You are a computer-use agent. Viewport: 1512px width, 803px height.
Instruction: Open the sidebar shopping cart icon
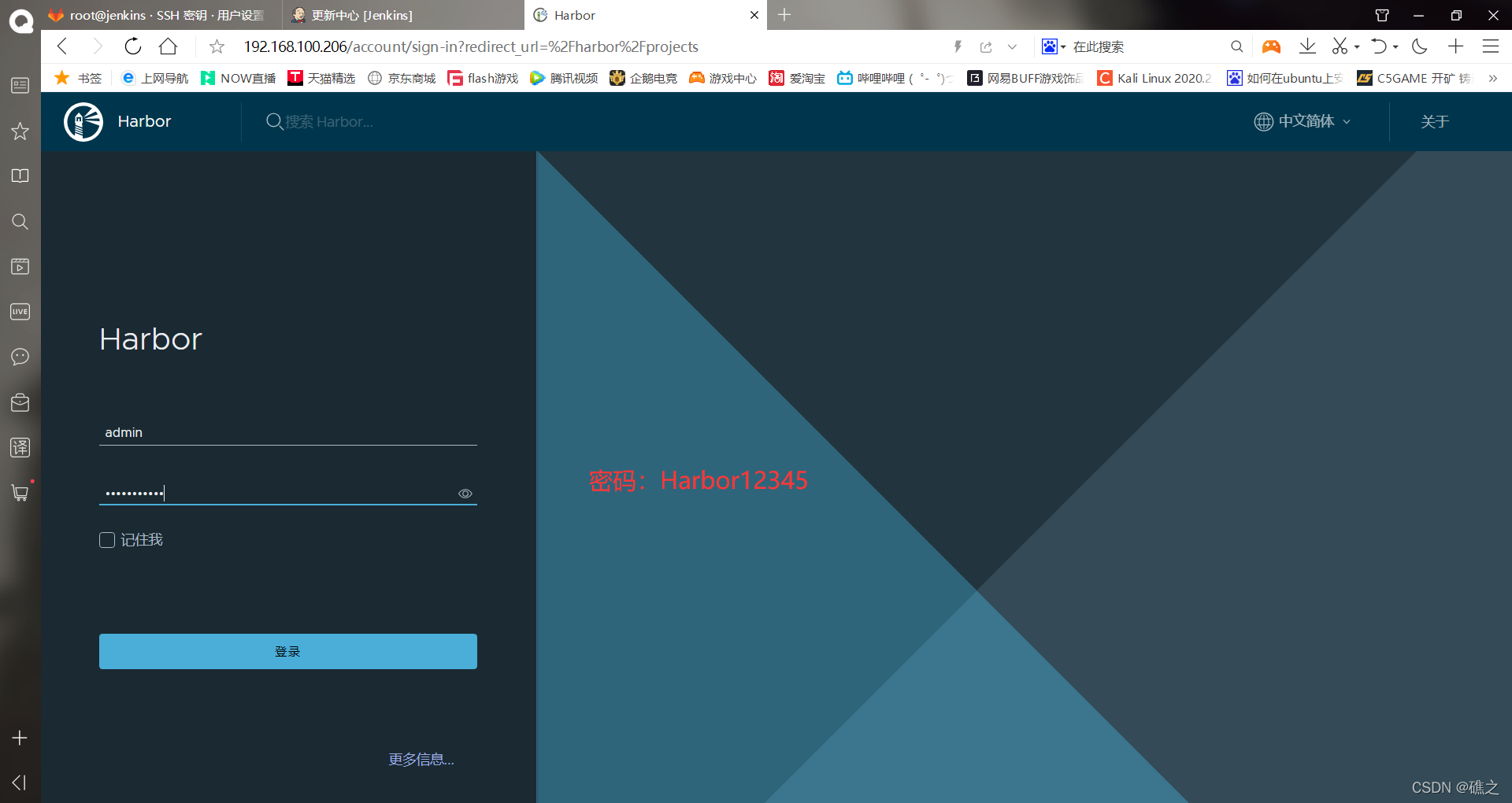click(20, 493)
